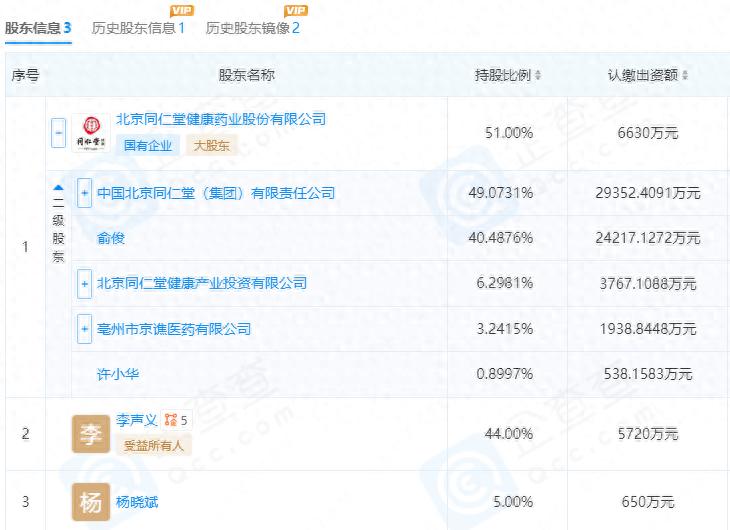Expand 中国北京同仁堂（集团）有限责任公司 row
This screenshot has width=730, height=530.
click(84, 192)
